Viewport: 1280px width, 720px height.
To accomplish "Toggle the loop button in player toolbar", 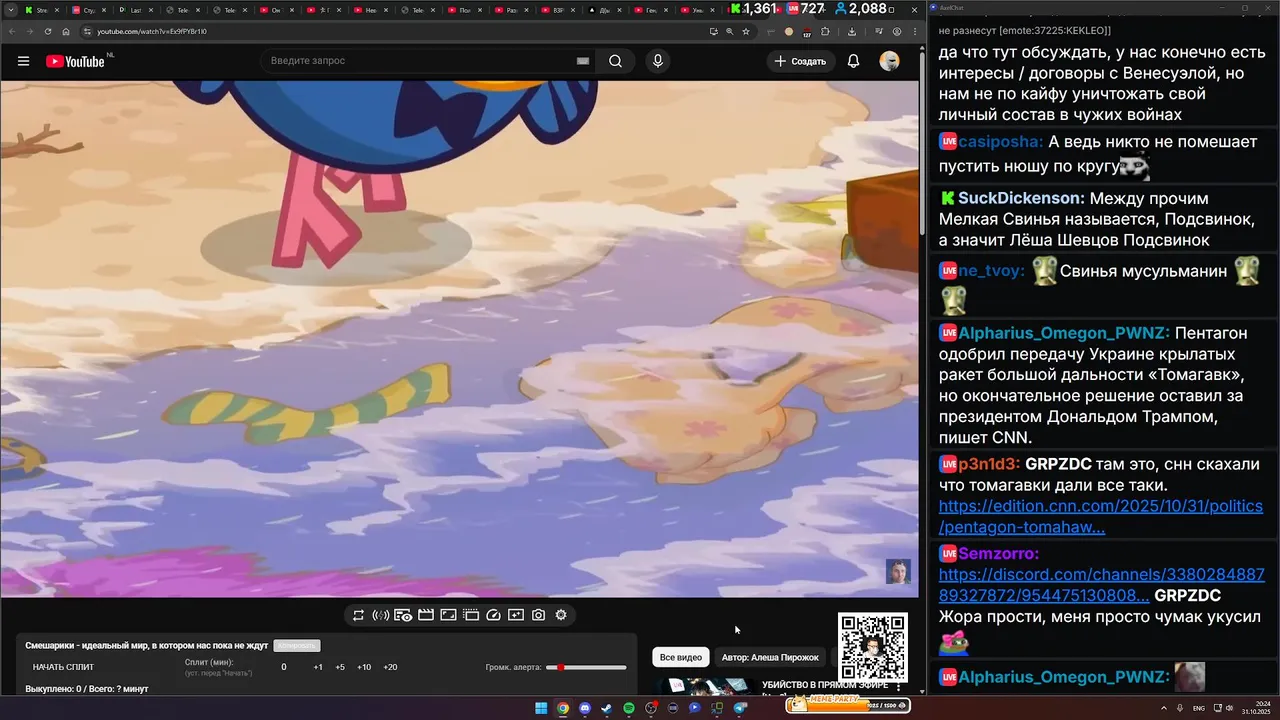I will click(358, 615).
